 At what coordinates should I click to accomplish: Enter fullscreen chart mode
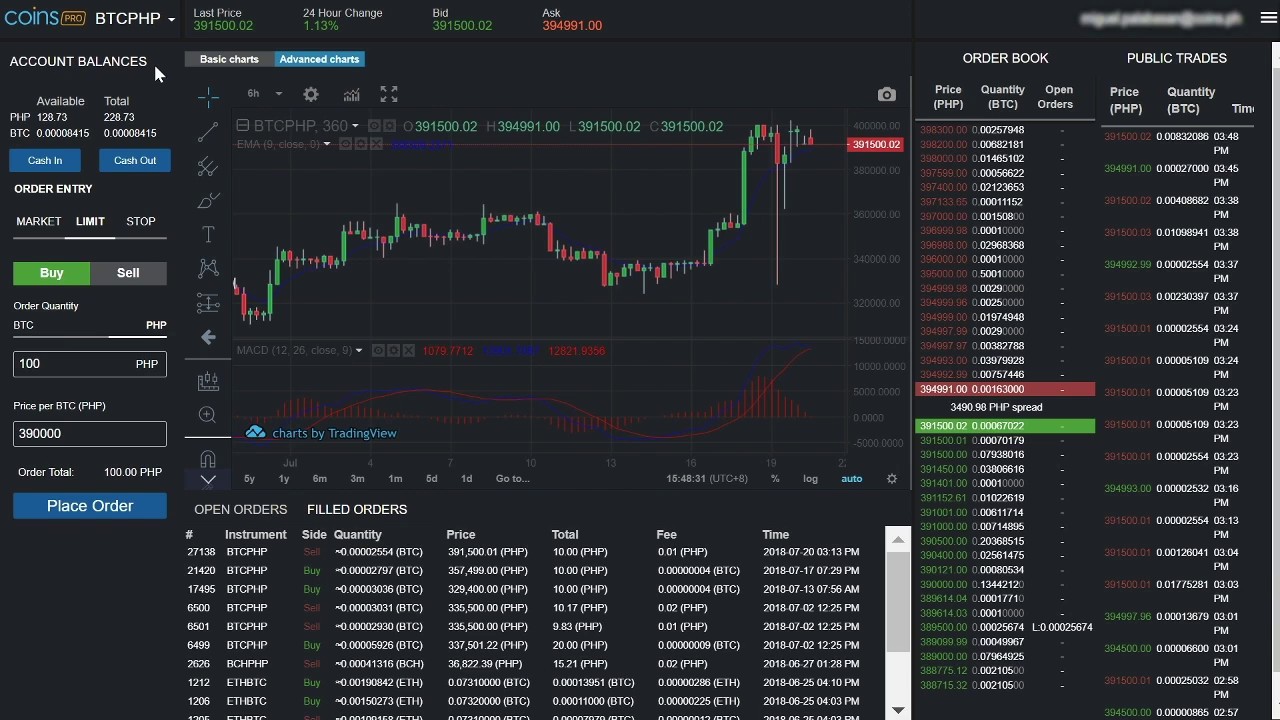pyautogui.click(x=389, y=94)
